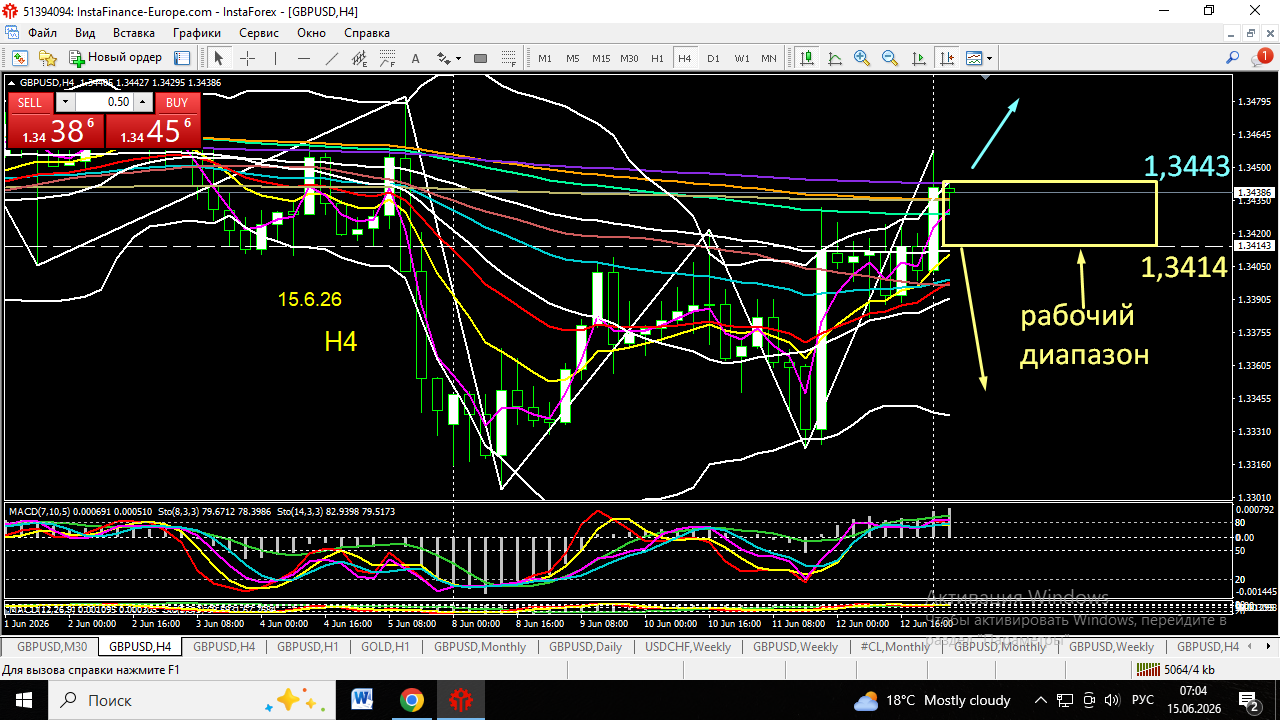Click the volume stepper beside 0.50
The height and width of the screenshot is (720, 1280).
(x=143, y=102)
